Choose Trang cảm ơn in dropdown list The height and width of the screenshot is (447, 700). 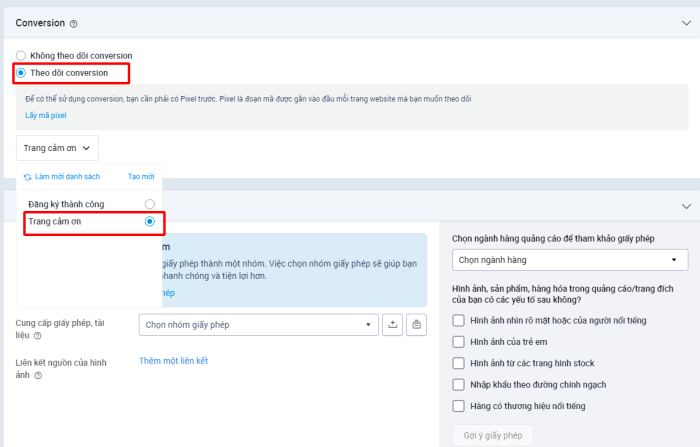coord(149,221)
